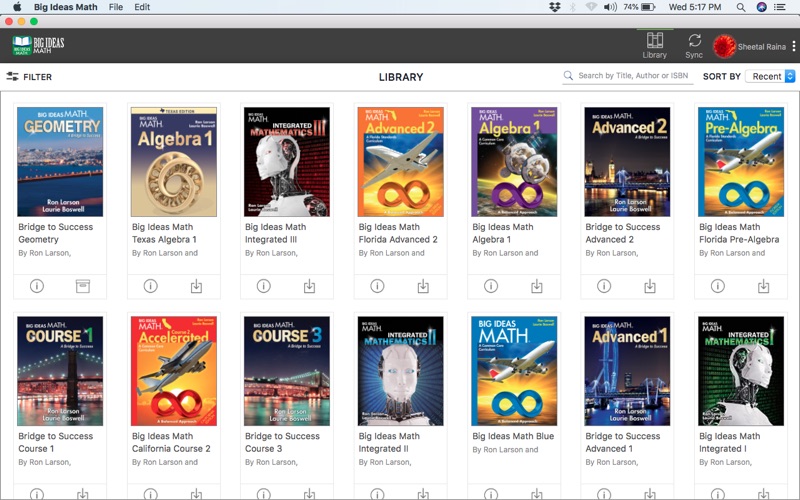Sync the library
800x500 pixels.
click(694, 45)
